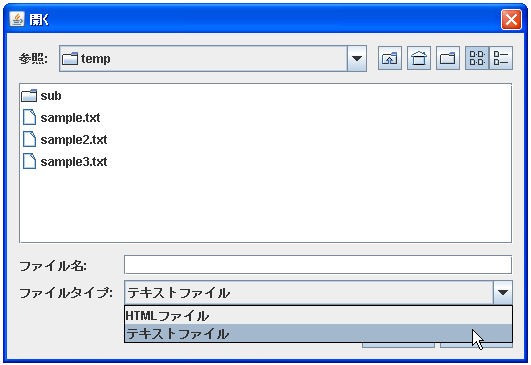The width and height of the screenshot is (531, 365).
Task: Click the sample2.txt document icon
Action: coord(29,139)
